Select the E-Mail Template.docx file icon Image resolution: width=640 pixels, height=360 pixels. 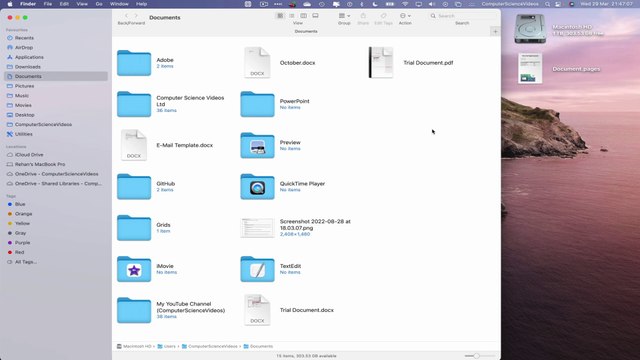tap(134, 145)
